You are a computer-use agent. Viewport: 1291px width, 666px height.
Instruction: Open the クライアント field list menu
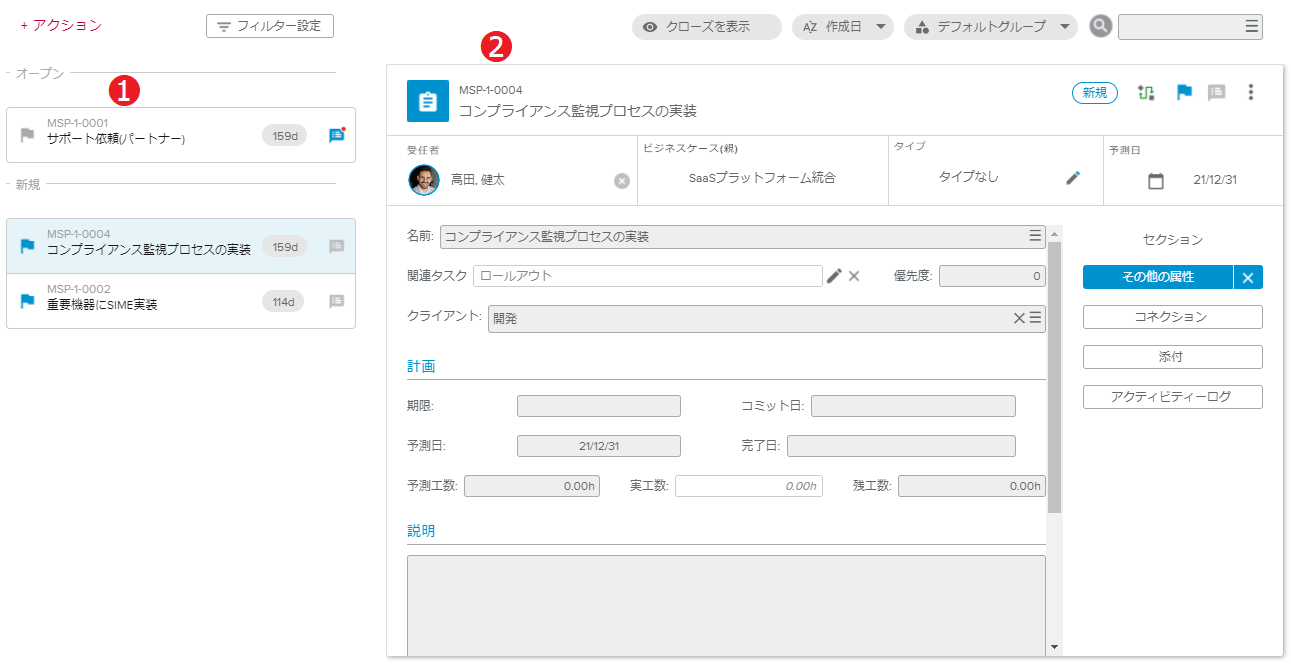click(1036, 318)
